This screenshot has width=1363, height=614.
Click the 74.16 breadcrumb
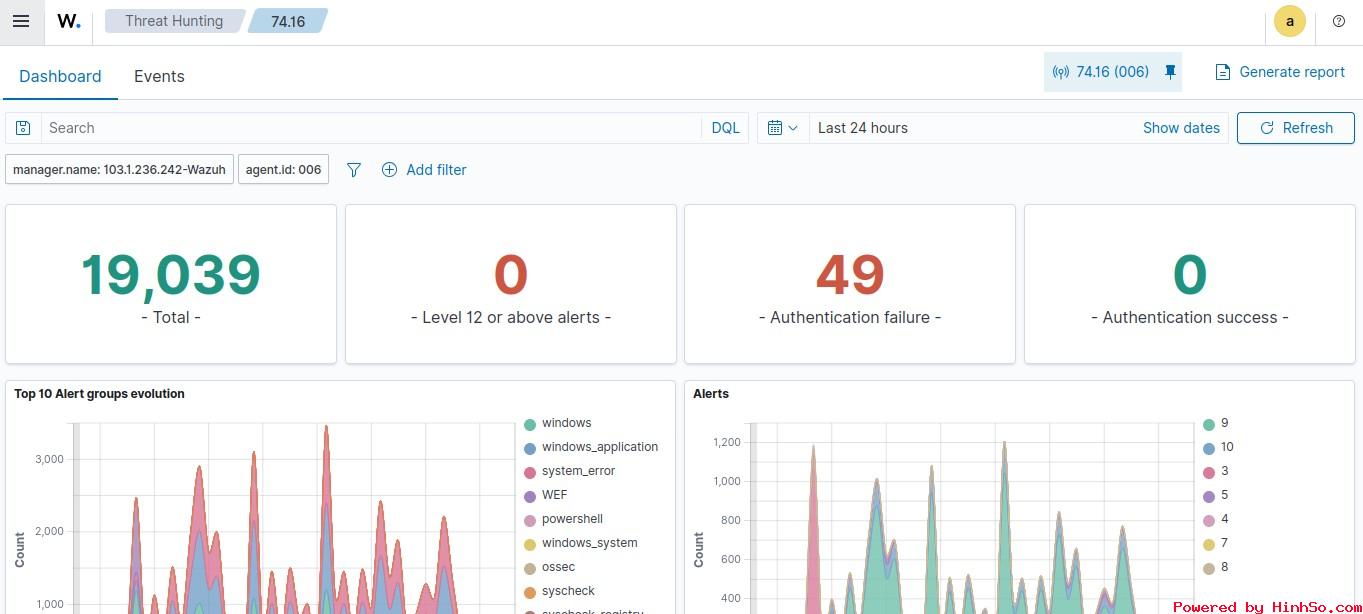click(x=288, y=21)
